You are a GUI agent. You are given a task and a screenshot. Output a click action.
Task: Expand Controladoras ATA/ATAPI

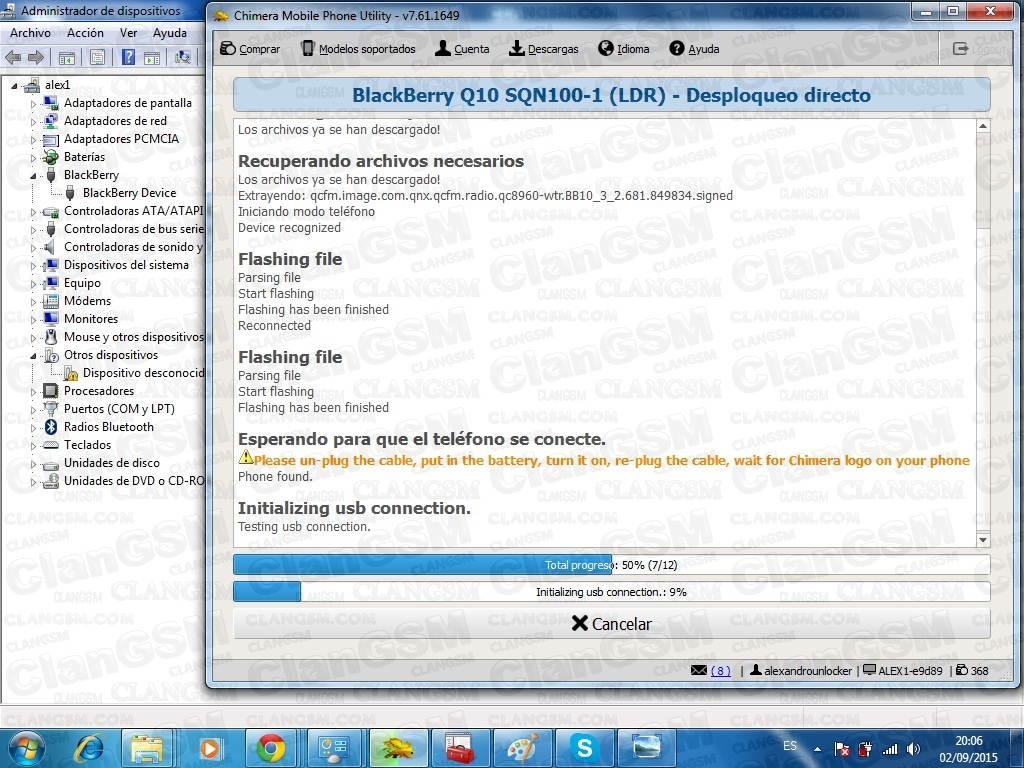33,211
